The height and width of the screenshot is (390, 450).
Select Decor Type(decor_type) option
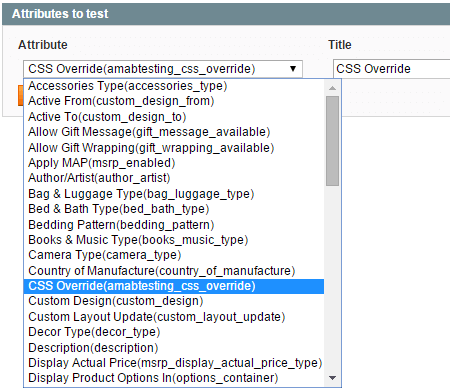tap(174, 332)
